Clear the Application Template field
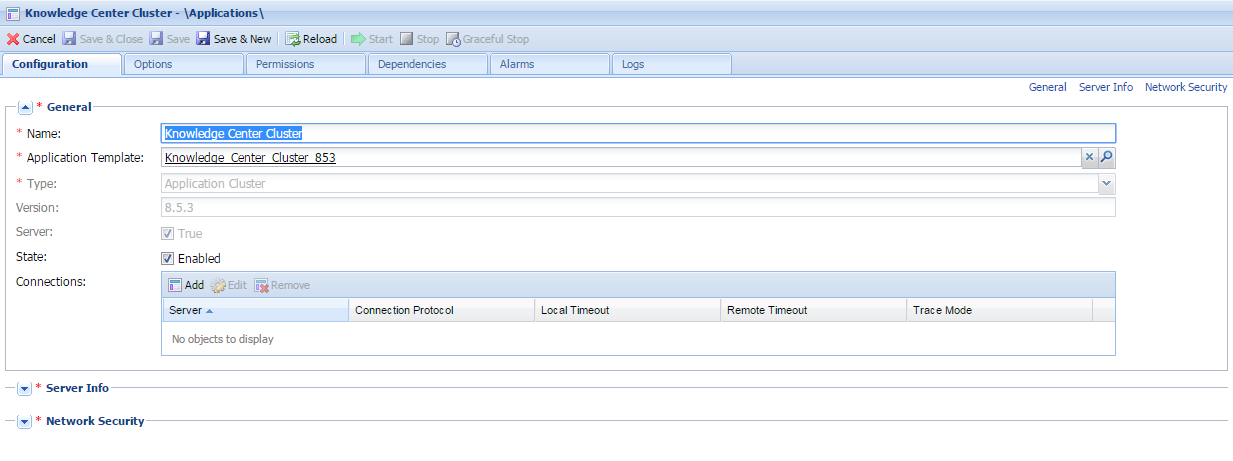This screenshot has height=461, width=1233. pyautogui.click(x=1090, y=158)
